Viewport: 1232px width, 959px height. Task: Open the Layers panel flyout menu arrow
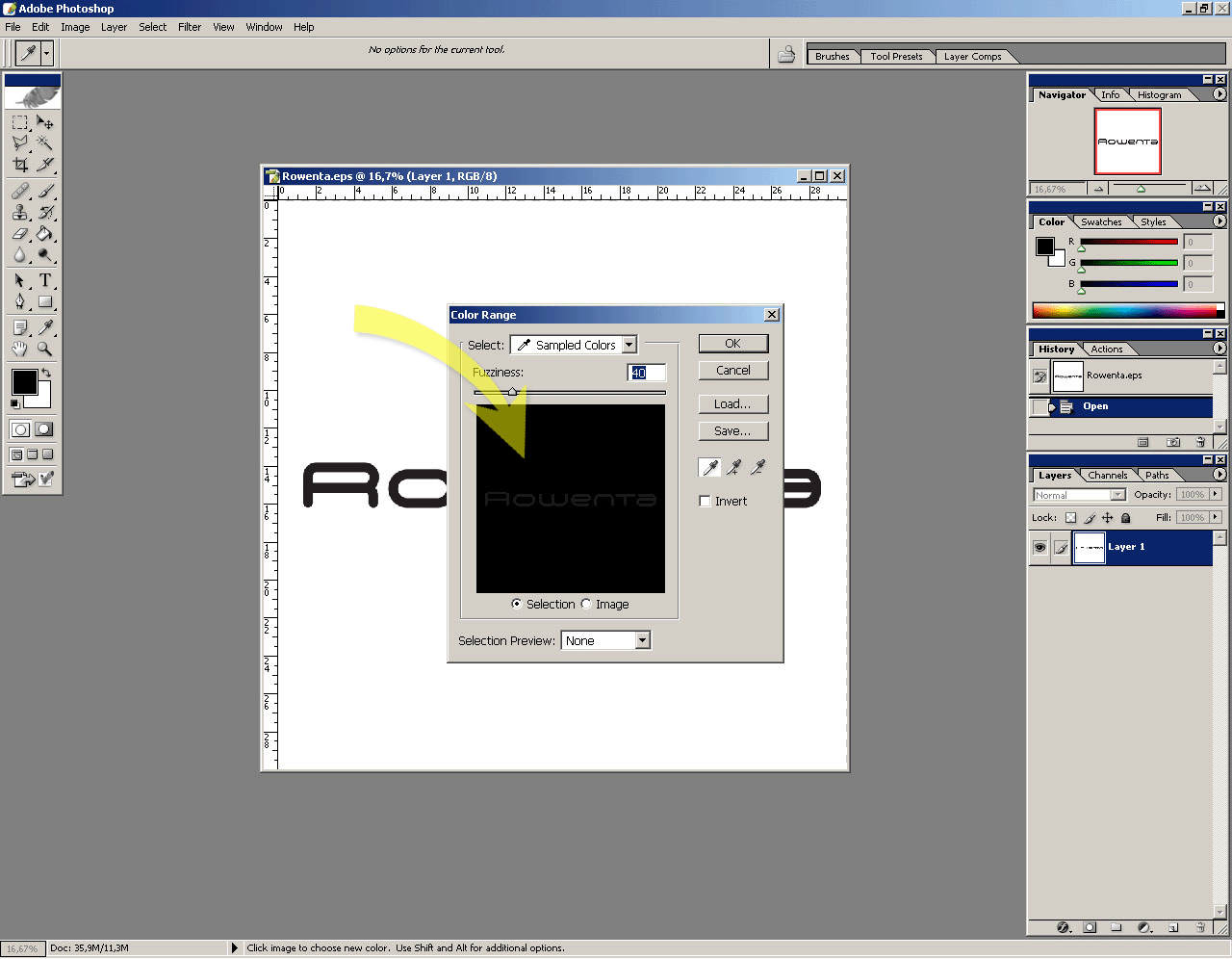point(1219,474)
